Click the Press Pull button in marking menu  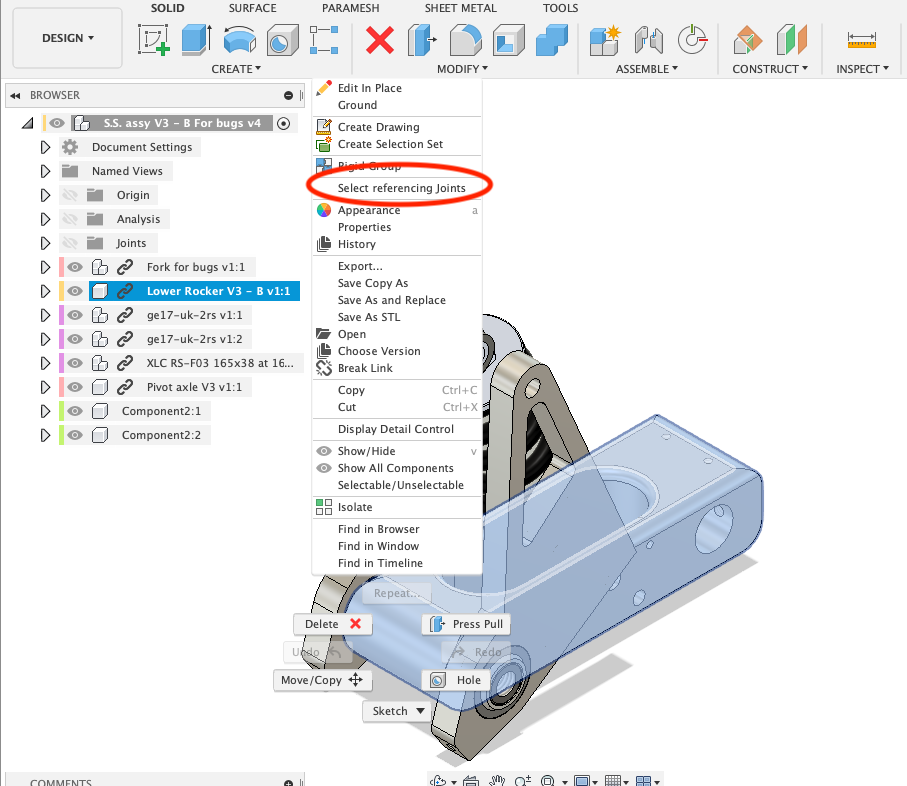[x=466, y=624]
